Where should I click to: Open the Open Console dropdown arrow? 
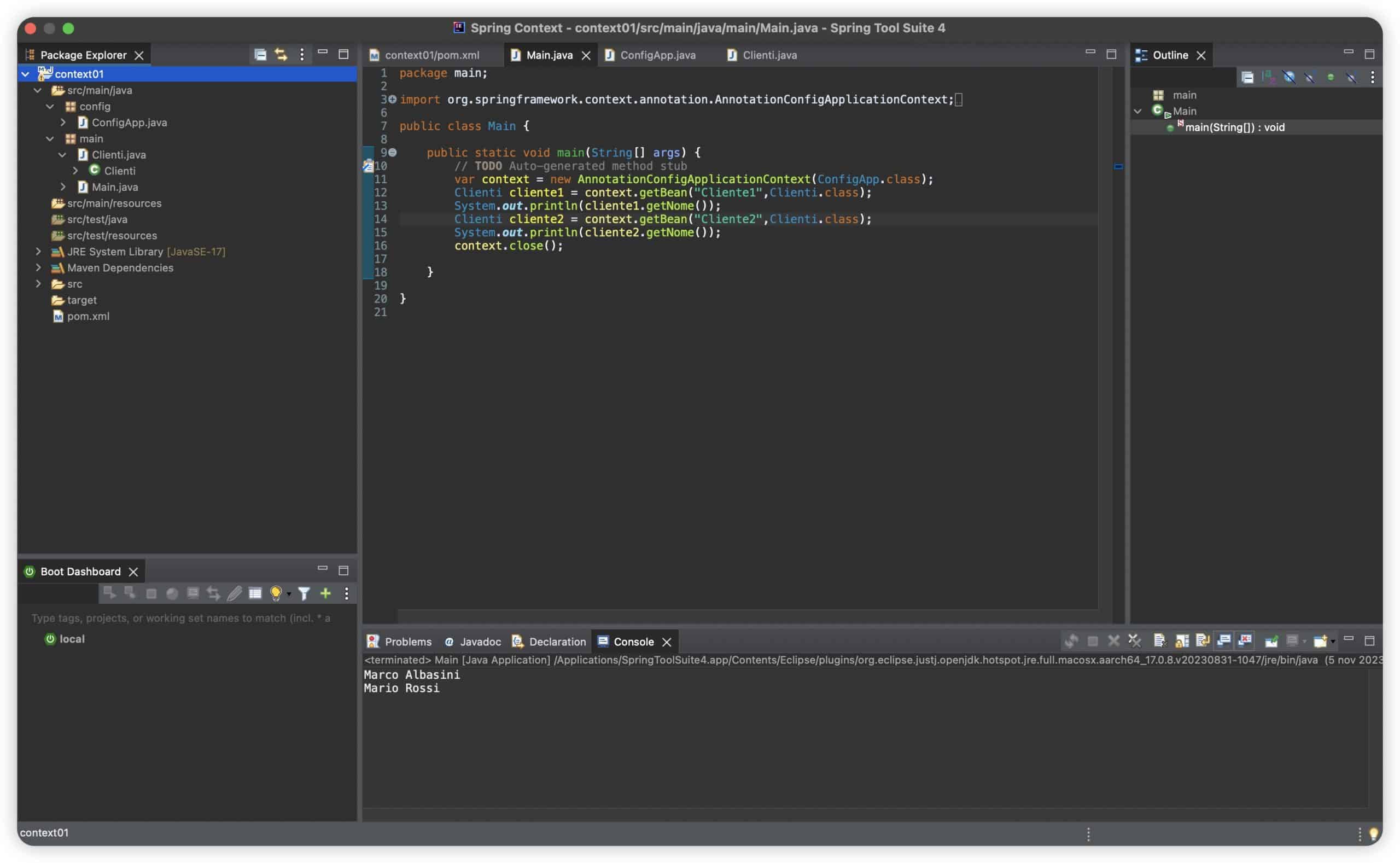coord(1333,642)
